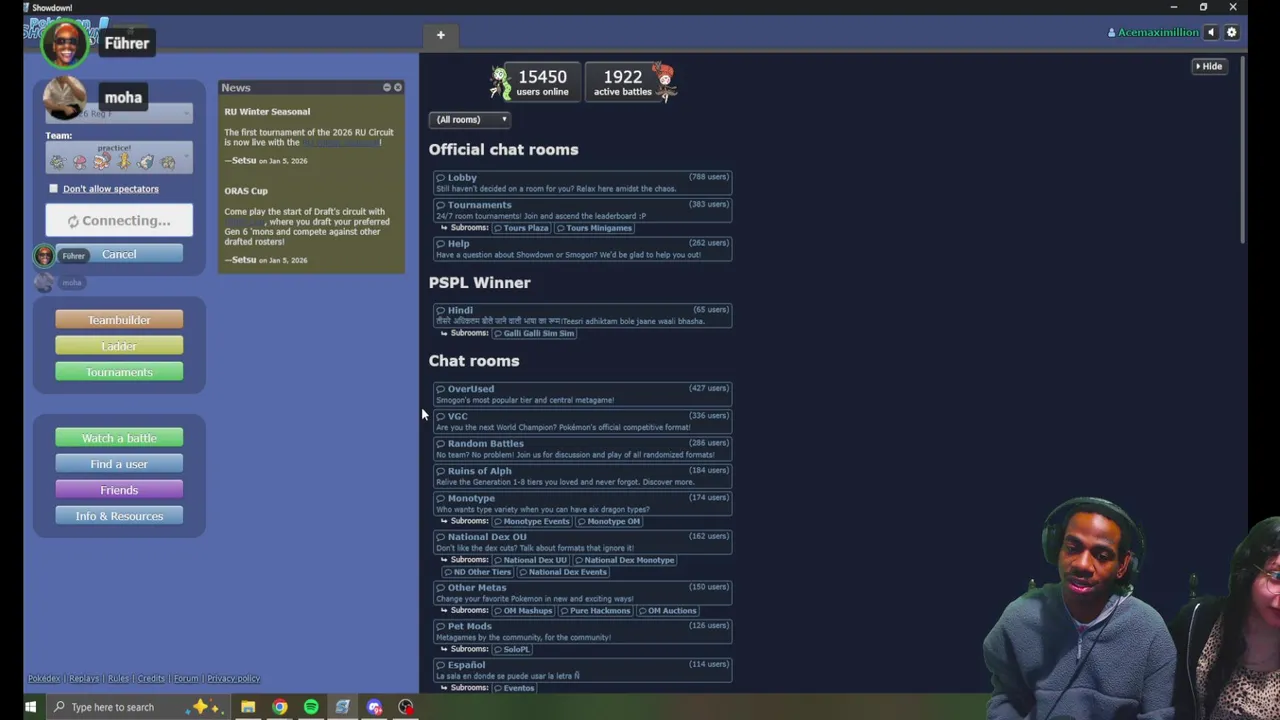
Task: Cancel the battle search
Action: pos(119,254)
